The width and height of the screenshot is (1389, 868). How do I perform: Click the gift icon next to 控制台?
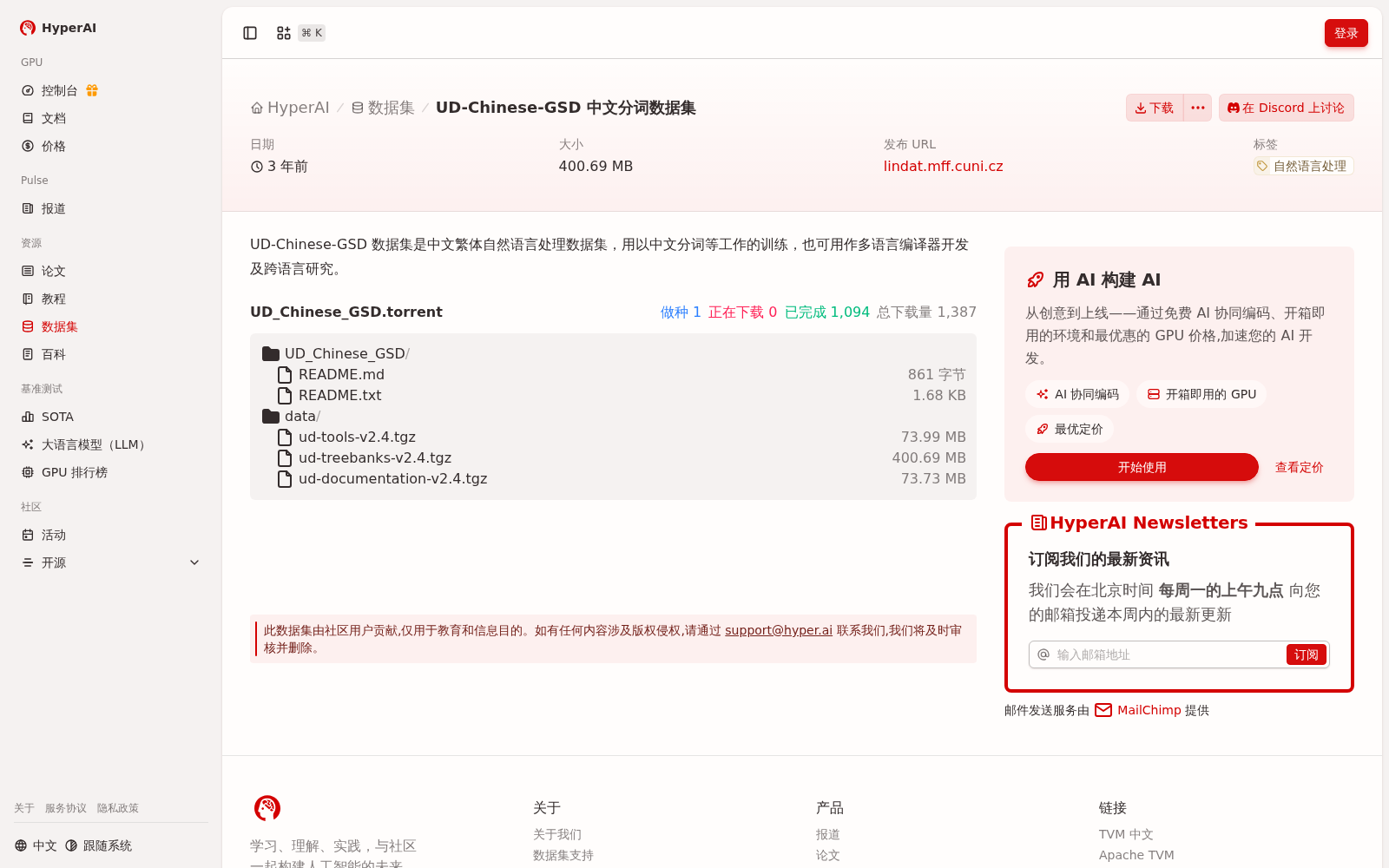(x=92, y=90)
